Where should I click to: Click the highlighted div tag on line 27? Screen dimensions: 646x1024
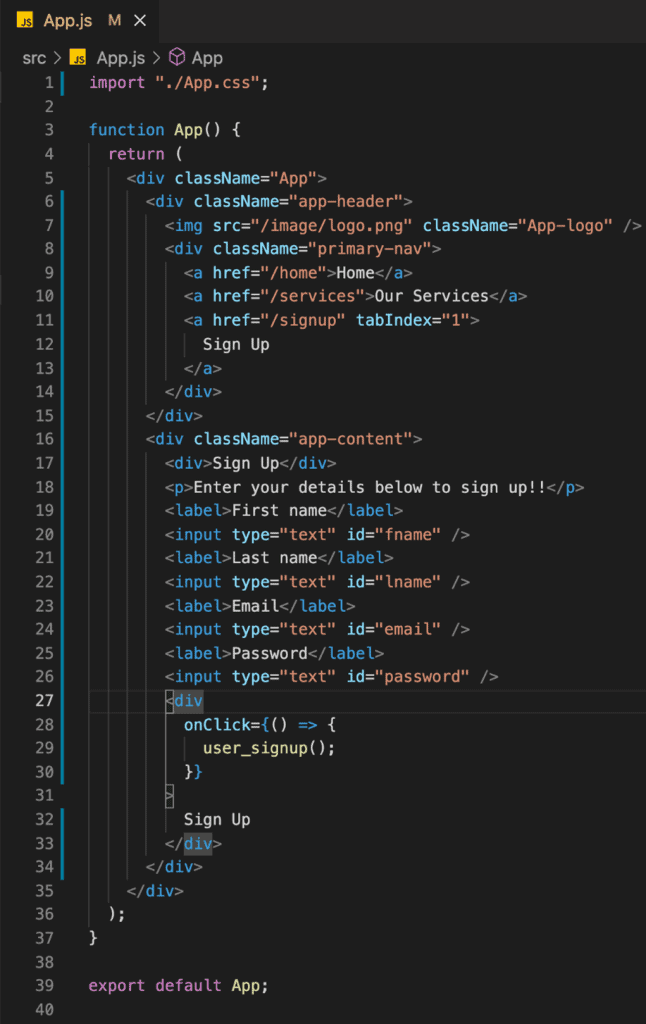188,701
